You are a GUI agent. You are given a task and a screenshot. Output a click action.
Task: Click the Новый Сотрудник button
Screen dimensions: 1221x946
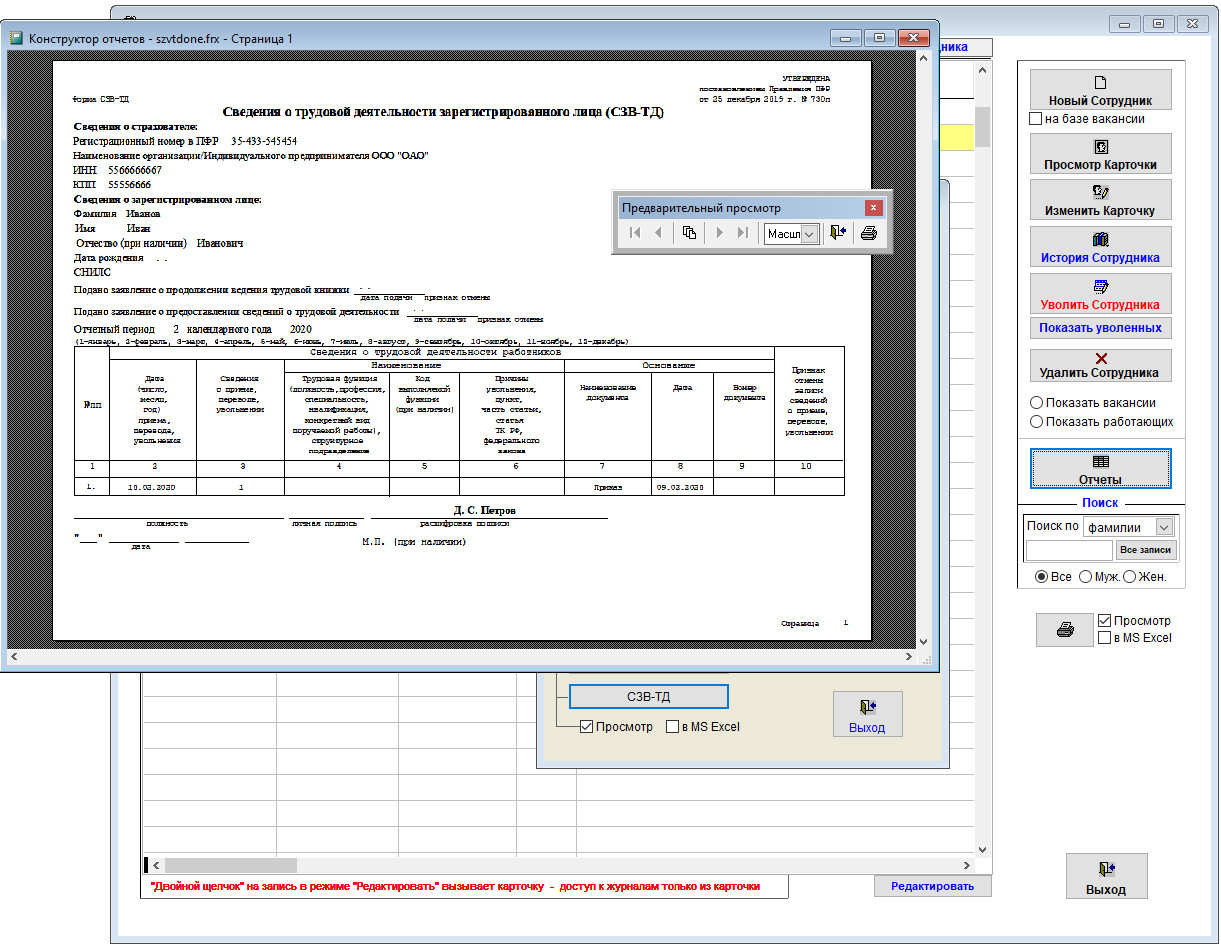tap(1100, 90)
